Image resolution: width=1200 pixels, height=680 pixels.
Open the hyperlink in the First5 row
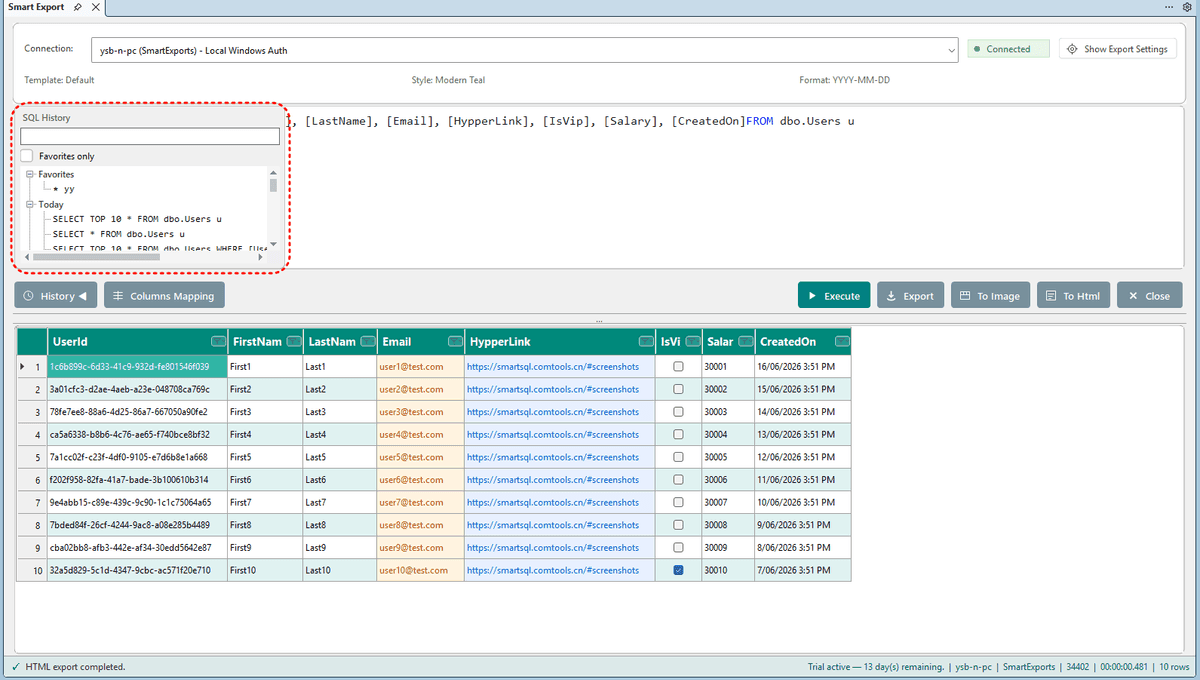(x=554, y=457)
